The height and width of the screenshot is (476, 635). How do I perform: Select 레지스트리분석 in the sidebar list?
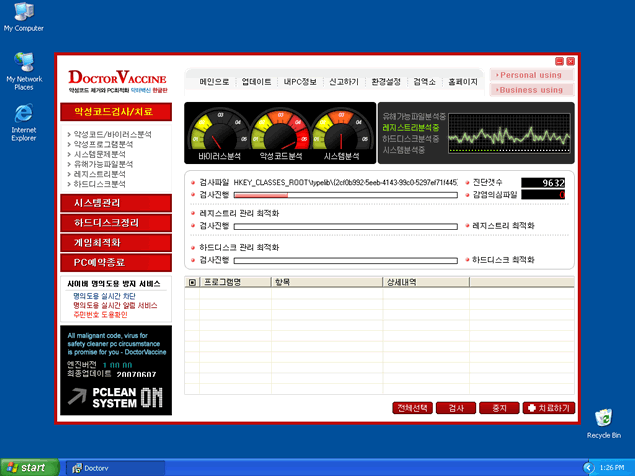100,174
